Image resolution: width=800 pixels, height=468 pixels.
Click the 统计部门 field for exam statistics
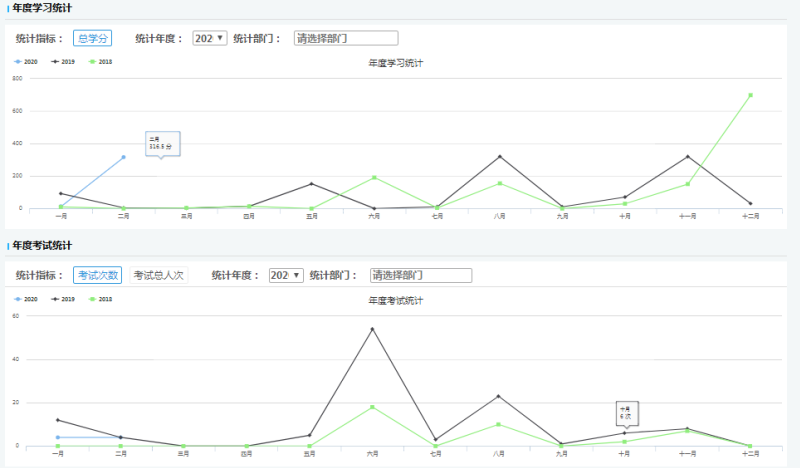coord(421,275)
